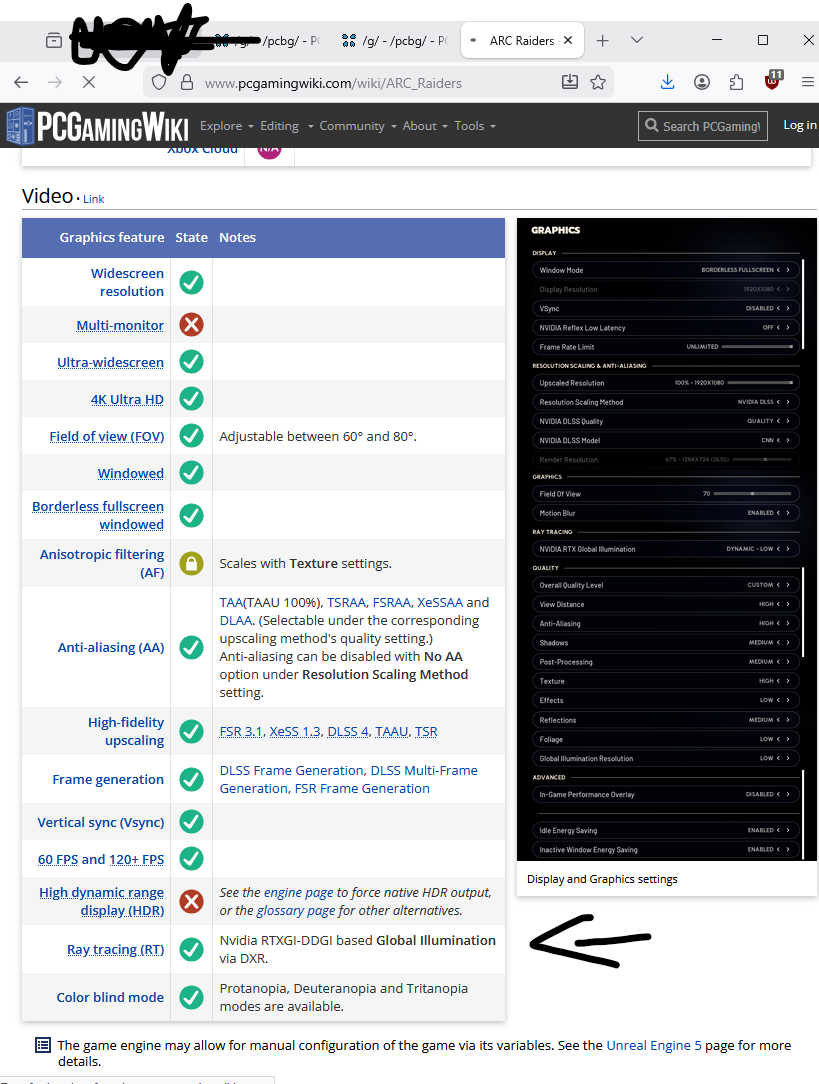Open the Tools dropdown menu
Image resolution: width=819 pixels, height=1084 pixels.
tap(475, 126)
